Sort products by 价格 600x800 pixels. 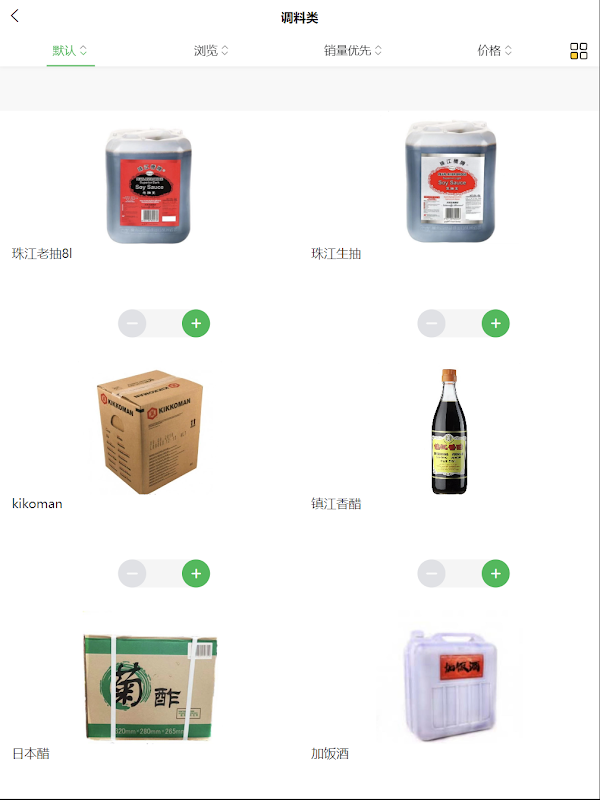(494, 51)
